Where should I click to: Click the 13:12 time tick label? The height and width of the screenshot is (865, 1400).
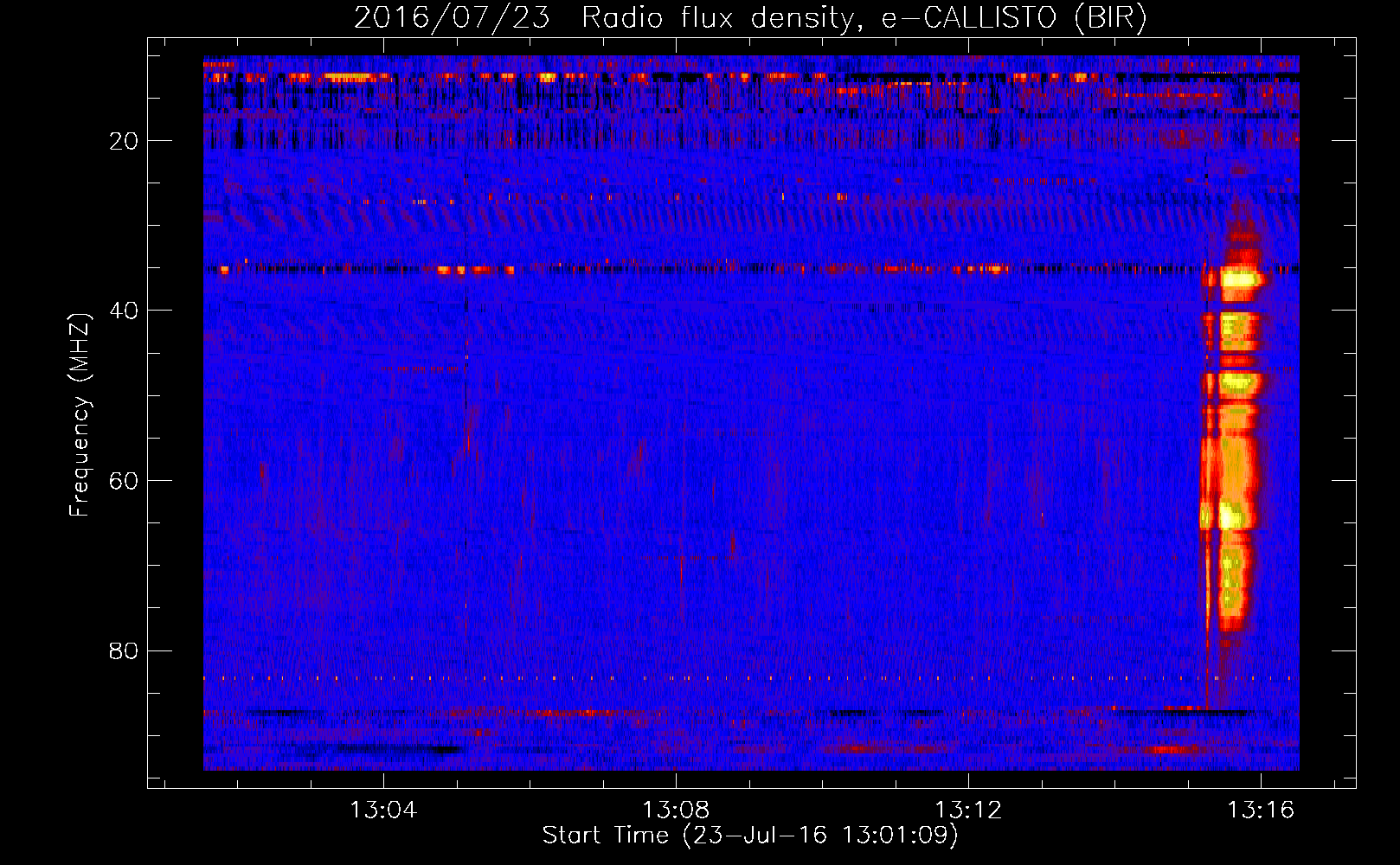[968, 810]
